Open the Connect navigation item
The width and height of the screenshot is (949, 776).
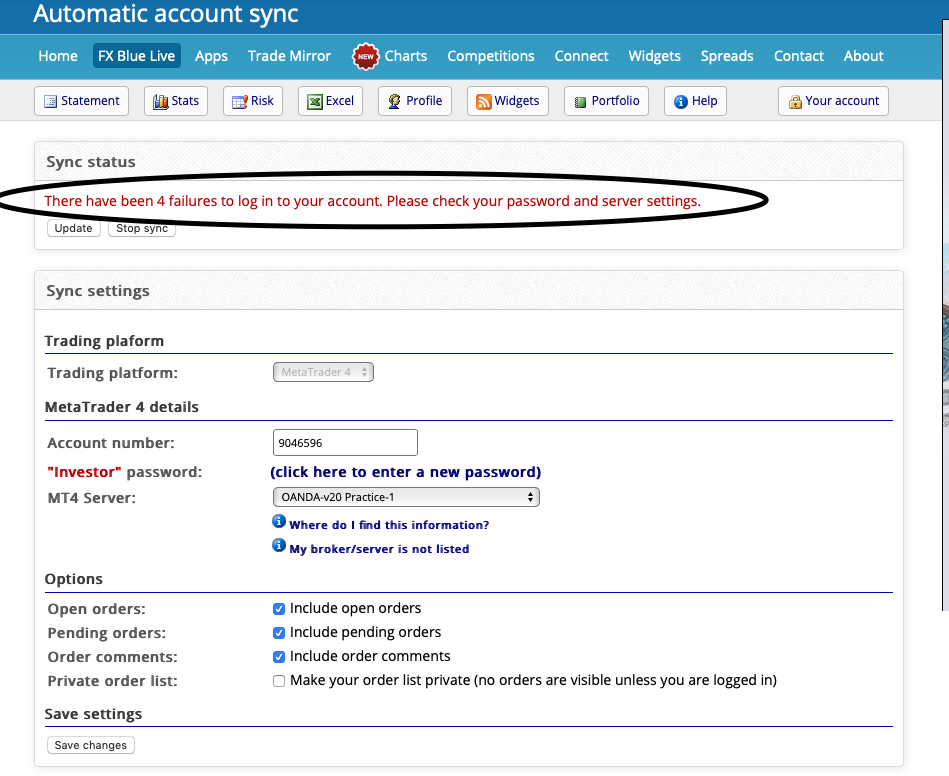pos(582,56)
